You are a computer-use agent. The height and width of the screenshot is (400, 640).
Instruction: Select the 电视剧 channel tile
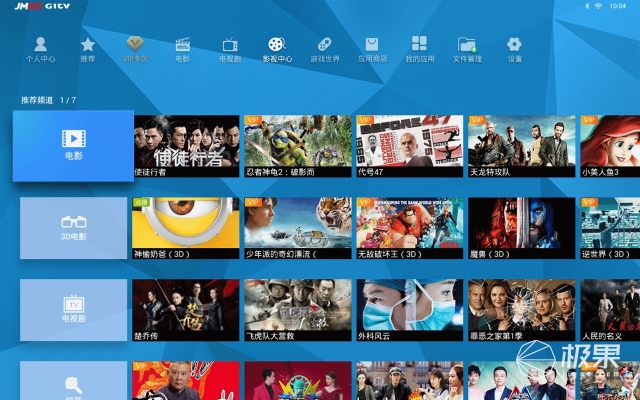point(73,310)
